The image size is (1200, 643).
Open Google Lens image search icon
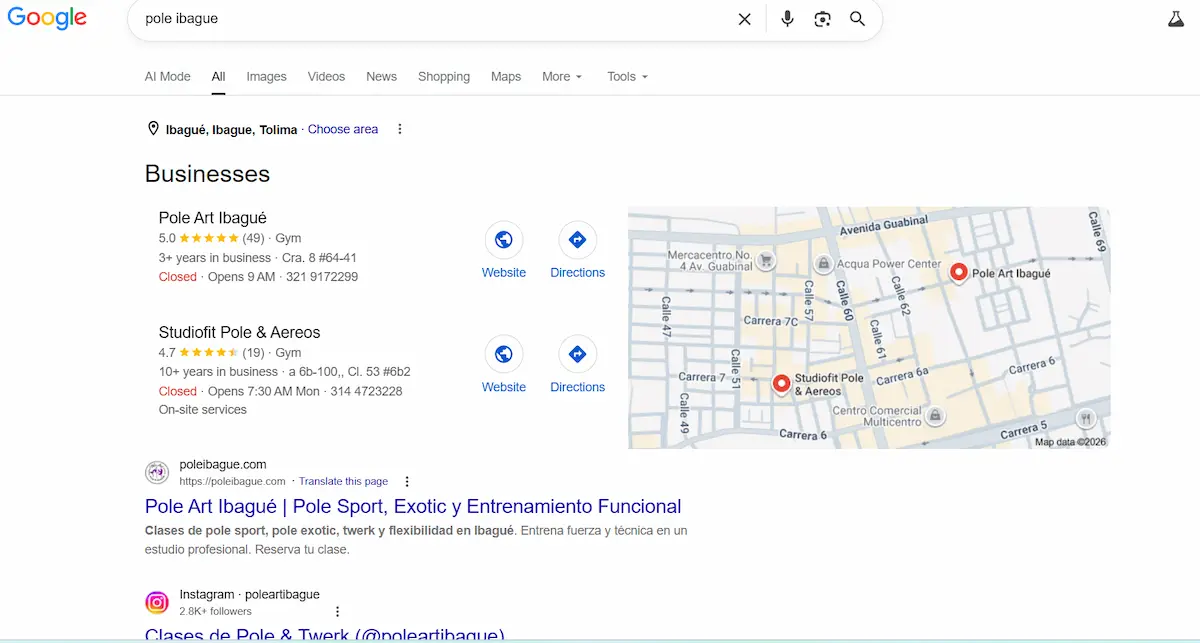[822, 19]
